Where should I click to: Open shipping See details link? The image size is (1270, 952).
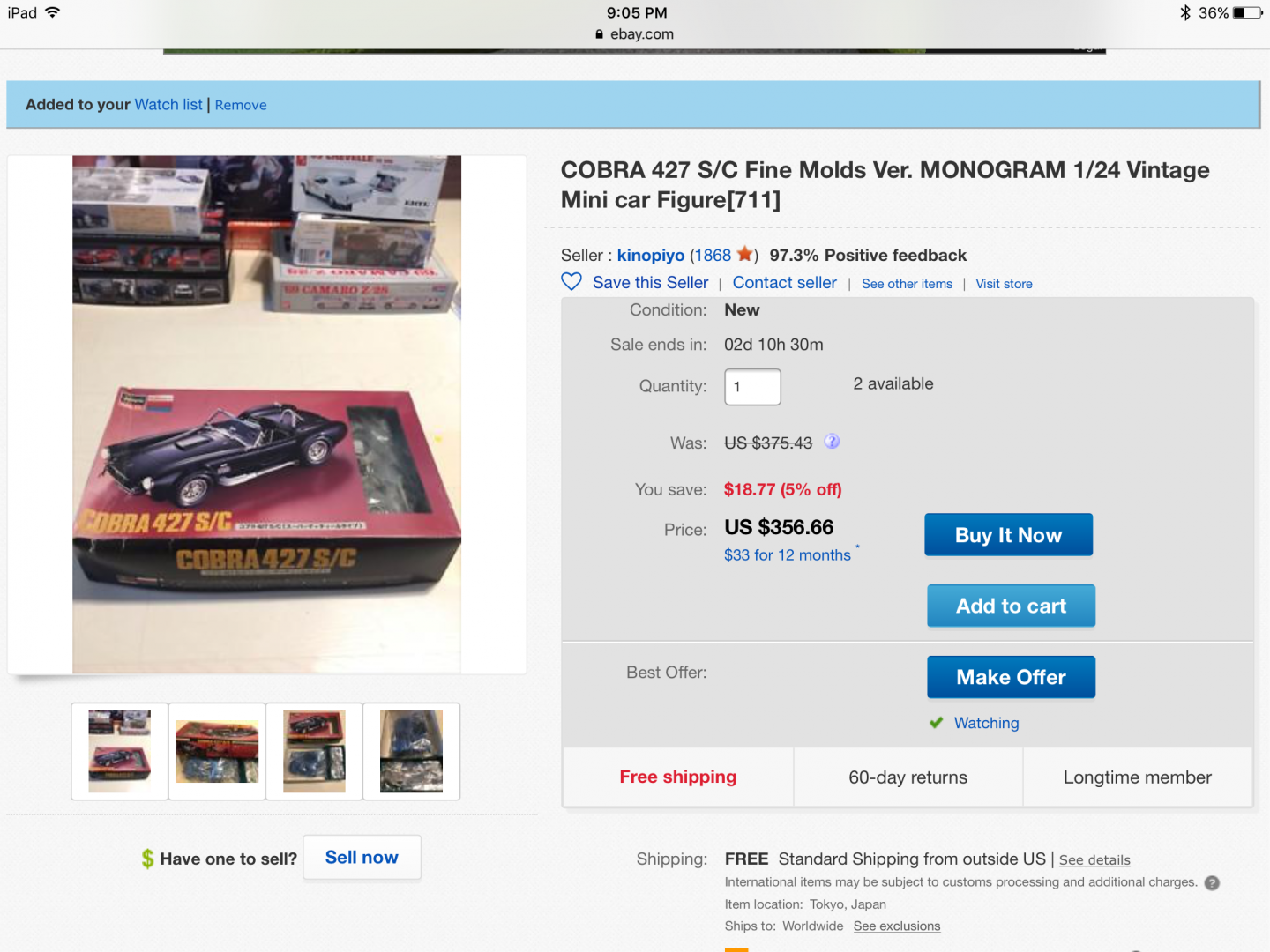pyautogui.click(x=1094, y=859)
